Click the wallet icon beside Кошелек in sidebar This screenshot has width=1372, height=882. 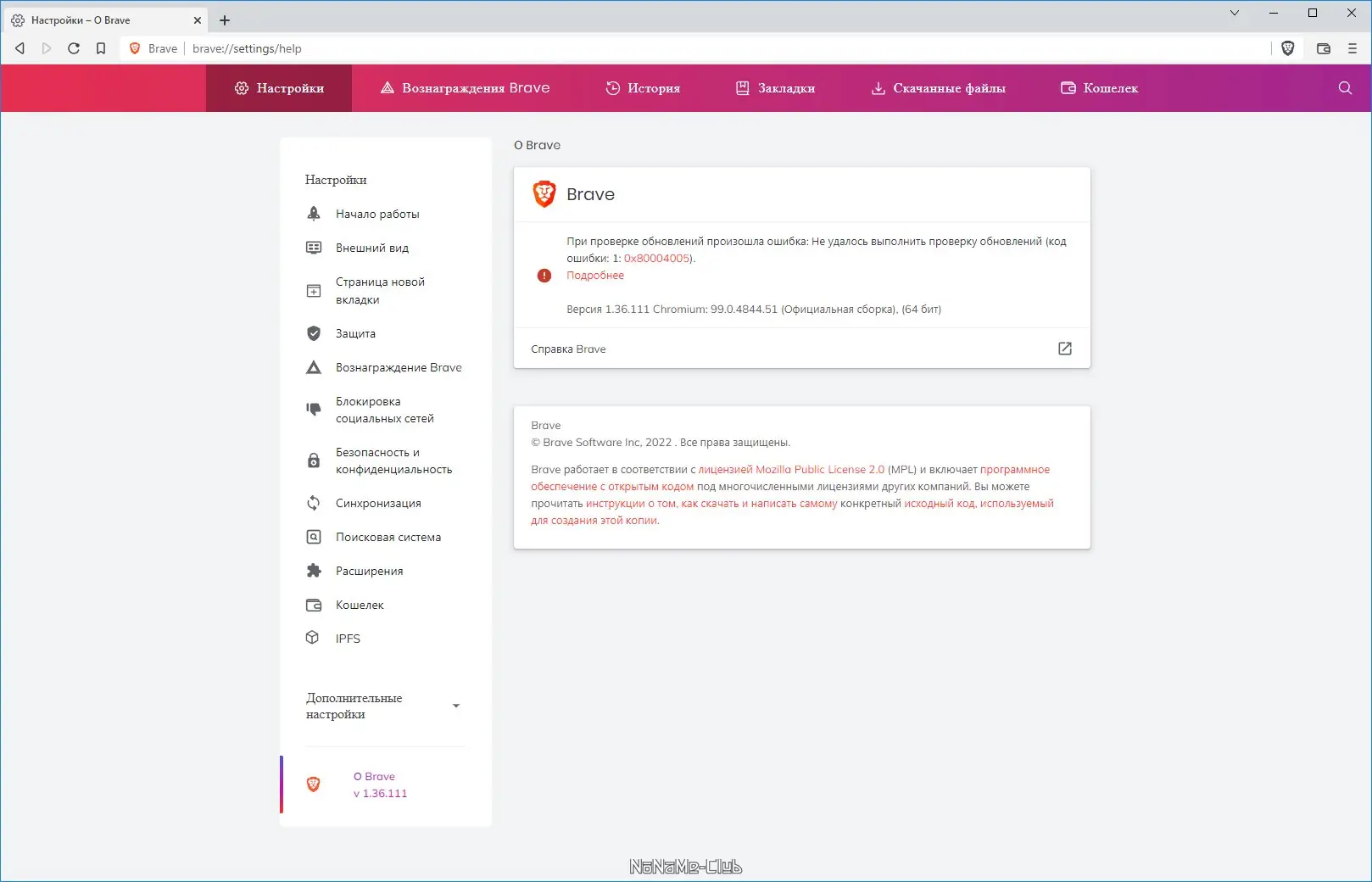pos(314,605)
